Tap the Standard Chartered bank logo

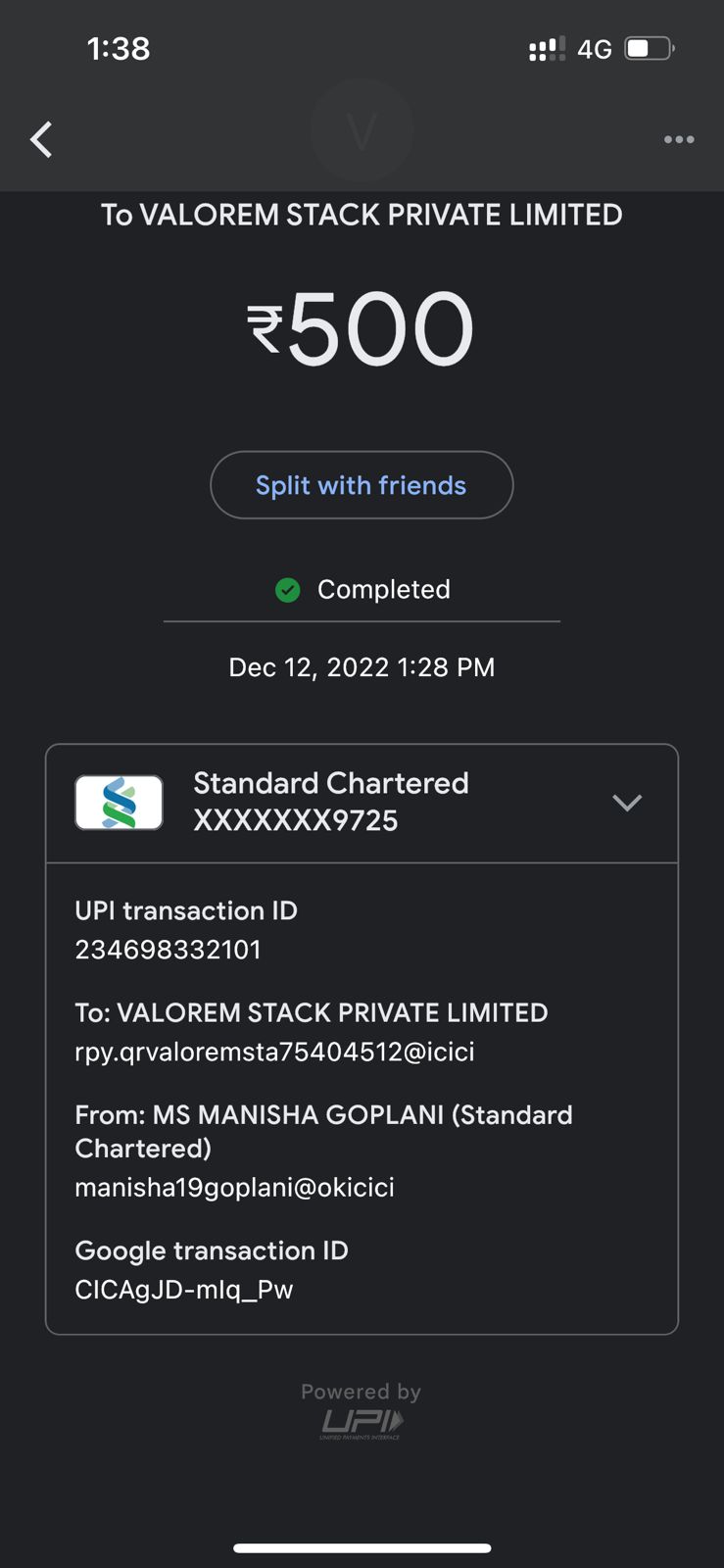tap(120, 803)
